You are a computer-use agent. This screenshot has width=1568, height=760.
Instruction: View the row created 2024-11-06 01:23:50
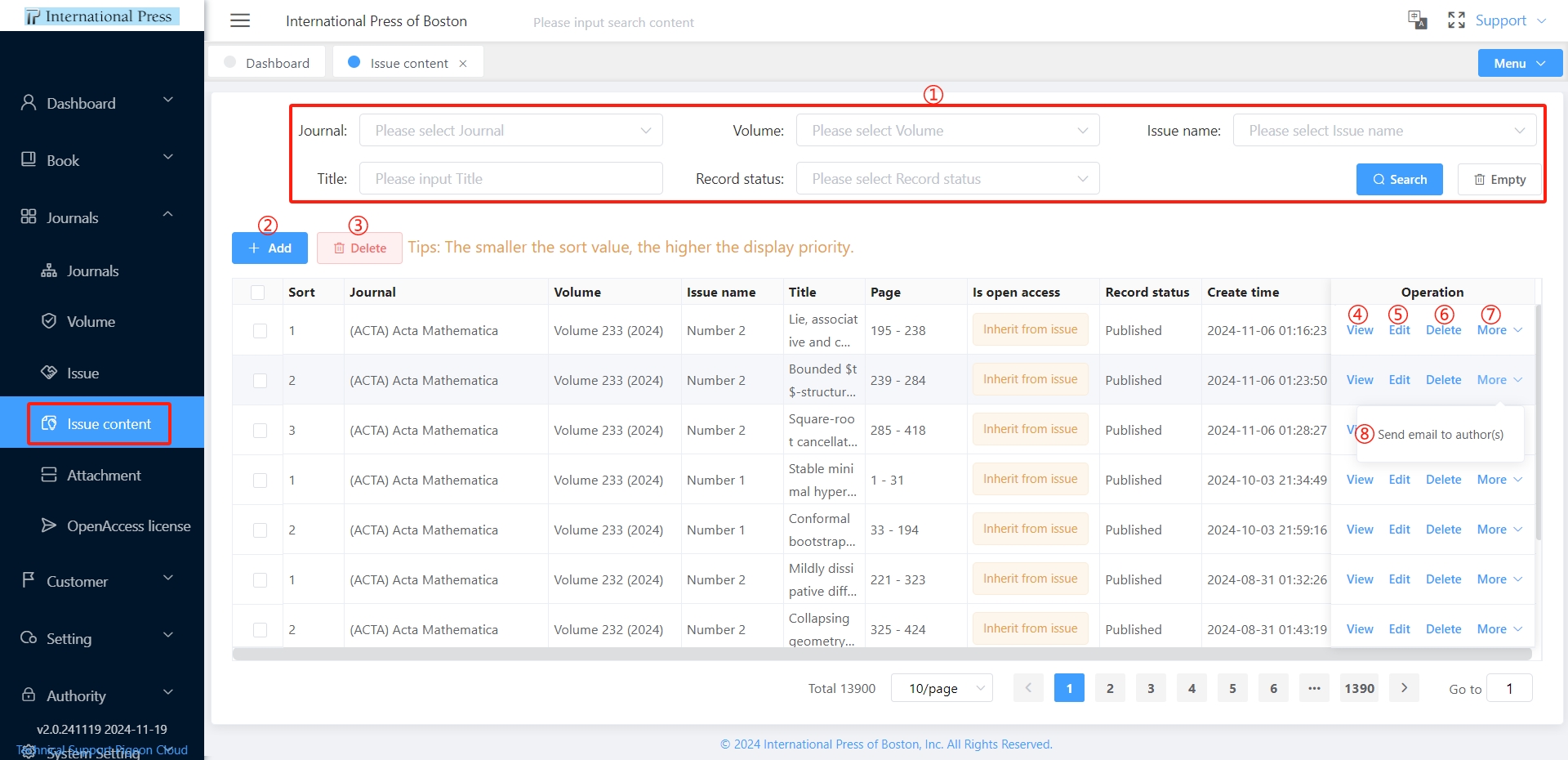click(x=1360, y=380)
